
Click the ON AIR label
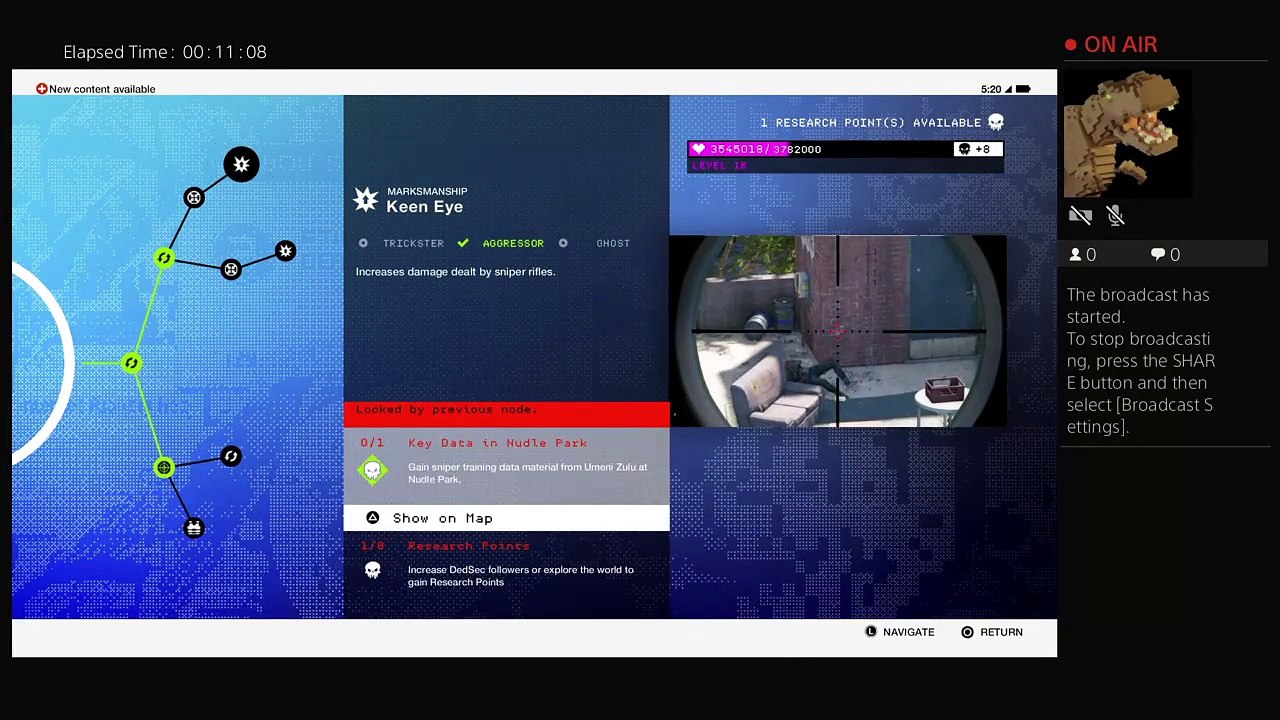click(1120, 45)
